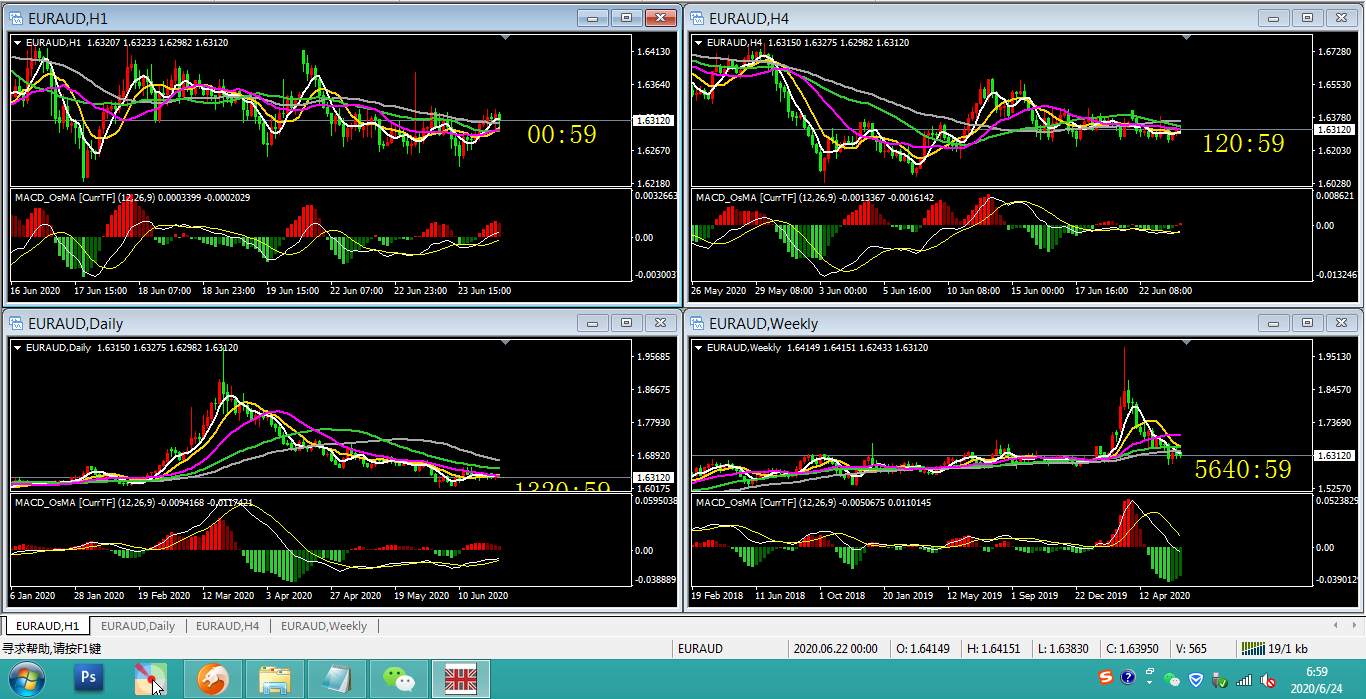Click the EURAUD,H1 chart window icon
Viewport: 1366px width, 699px height.
[16, 18]
